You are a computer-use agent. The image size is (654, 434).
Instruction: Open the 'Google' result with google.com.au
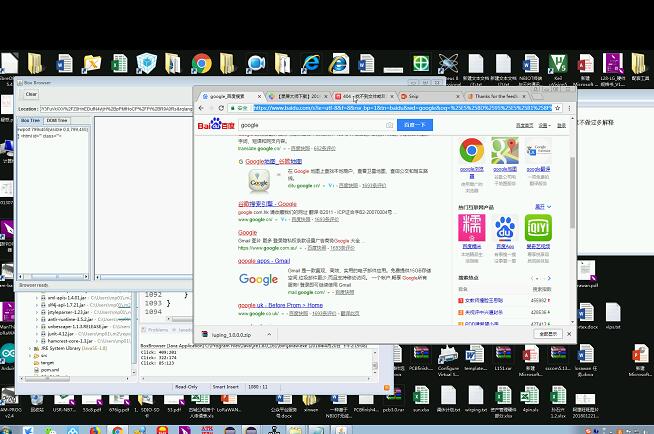(247, 233)
